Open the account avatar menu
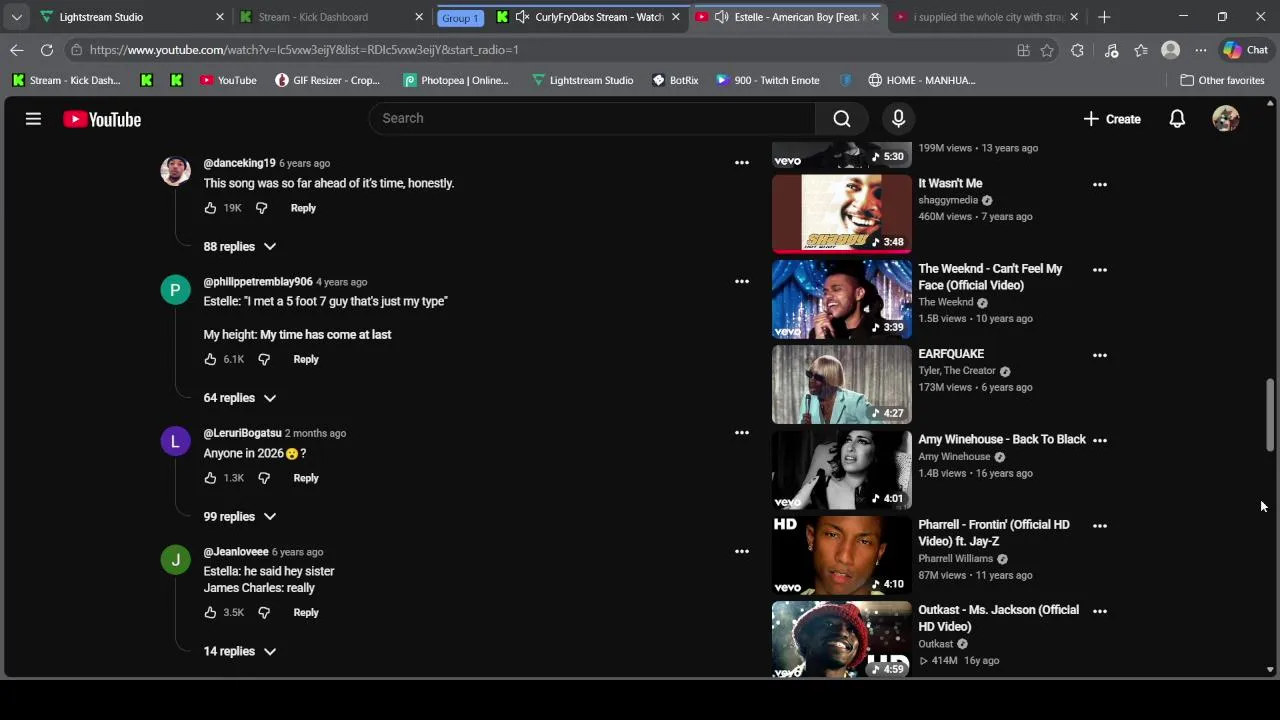This screenshot has width=1280, height=720. coord(1225,119)
